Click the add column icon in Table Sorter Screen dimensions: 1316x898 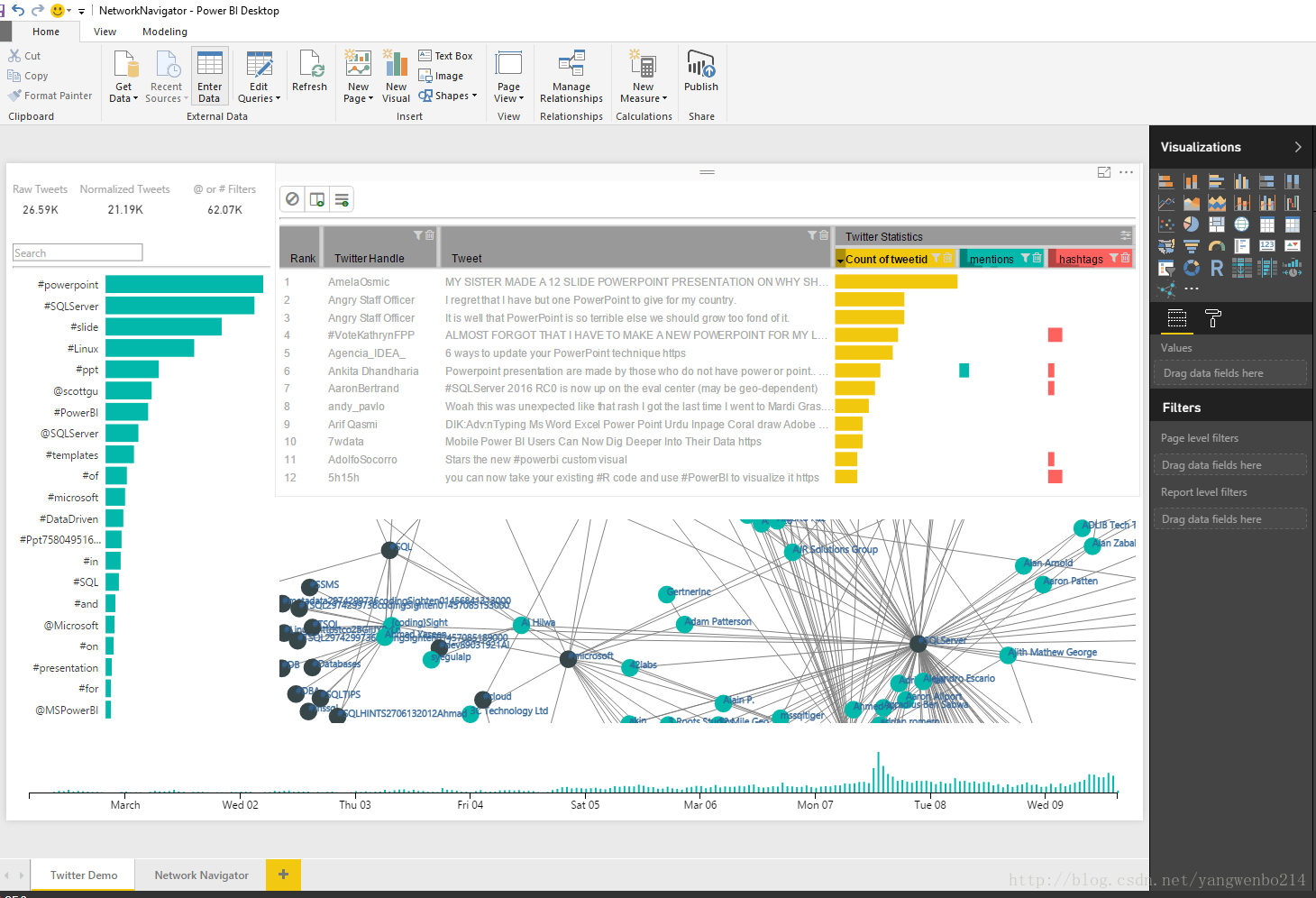click(x=317, y=199)
